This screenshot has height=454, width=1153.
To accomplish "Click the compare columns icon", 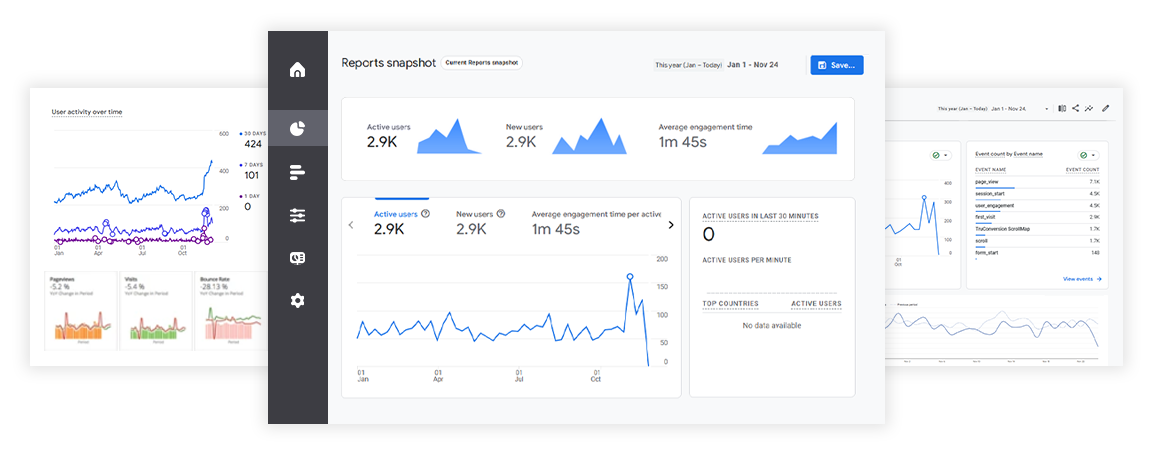I will click(x=1061, y=108).
